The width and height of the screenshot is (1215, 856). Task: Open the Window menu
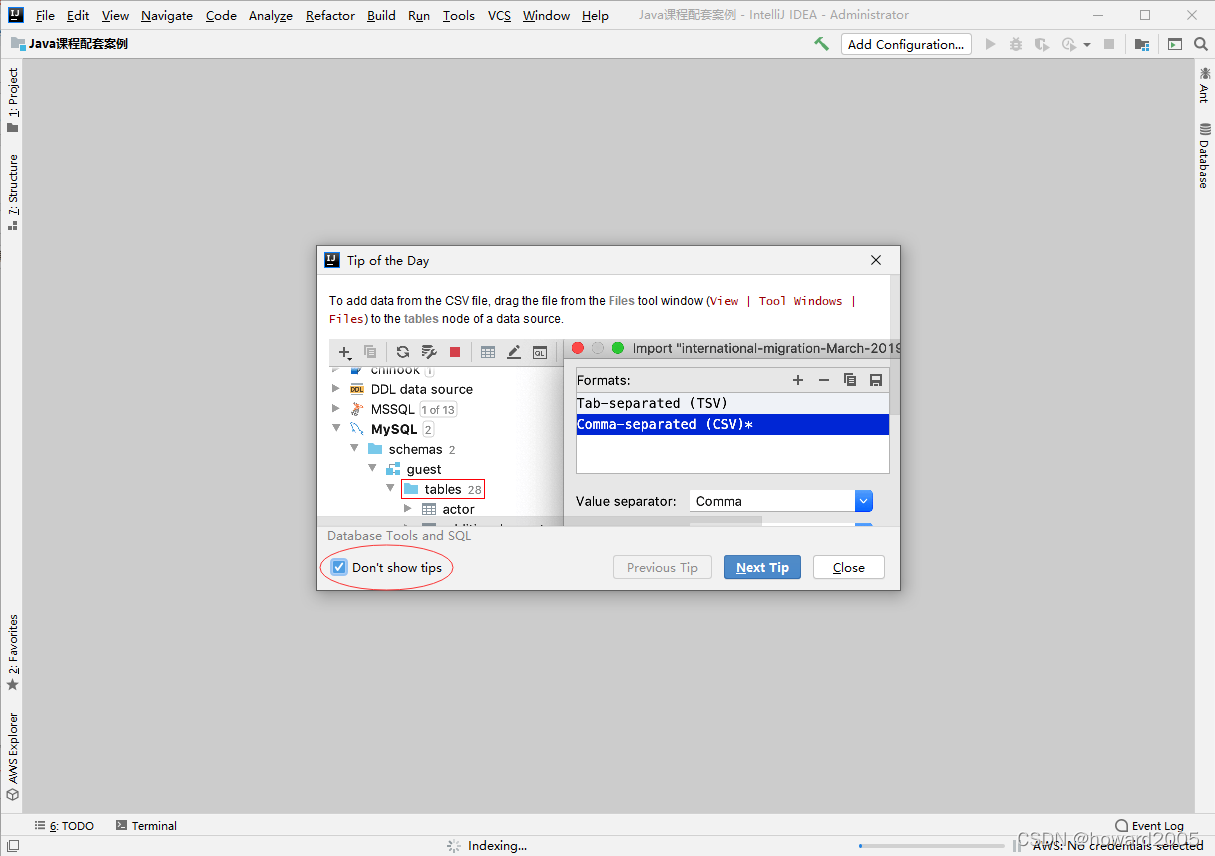tap(546, 15)
